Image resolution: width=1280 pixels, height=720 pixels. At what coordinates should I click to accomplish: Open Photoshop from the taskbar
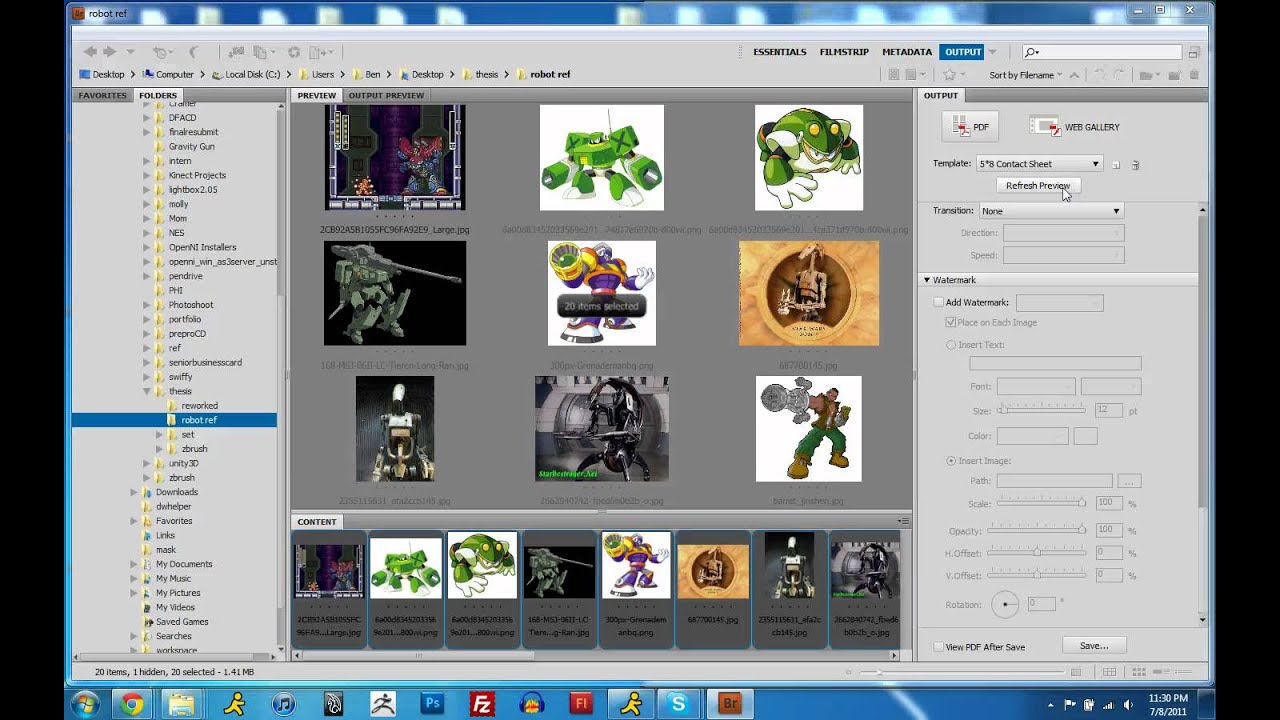432,704
